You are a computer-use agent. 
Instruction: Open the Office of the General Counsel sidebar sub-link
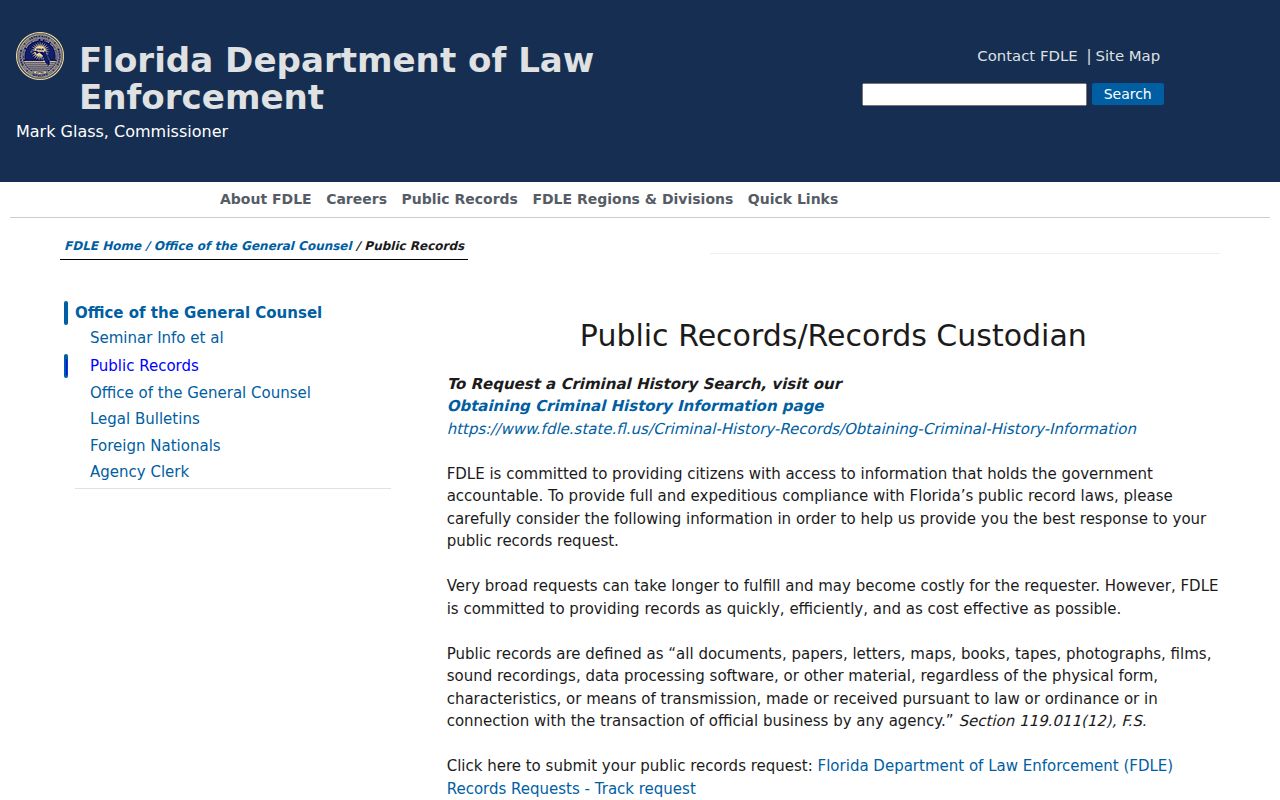click(200, 393)
